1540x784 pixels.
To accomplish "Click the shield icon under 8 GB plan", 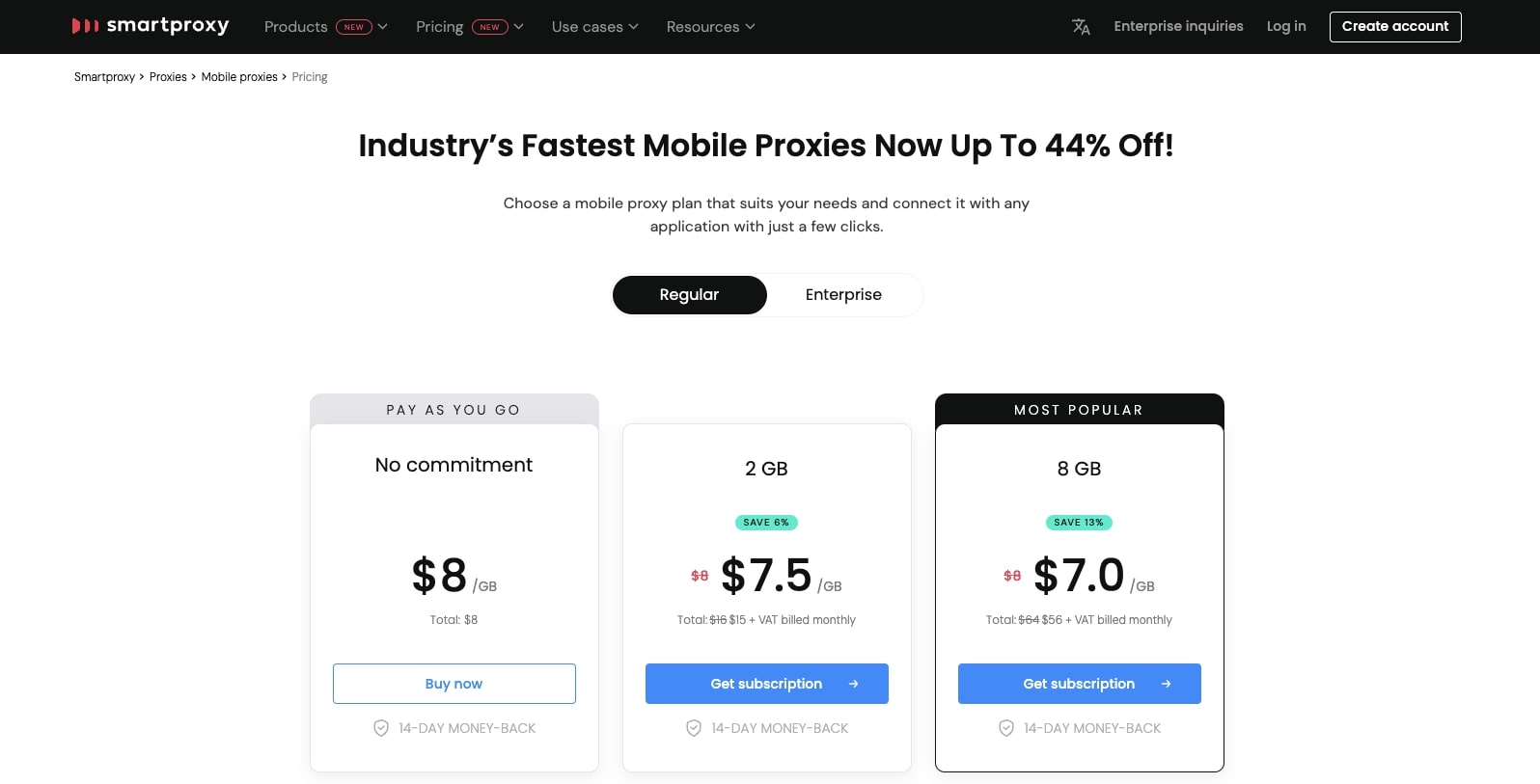I will click(1006, 728).
